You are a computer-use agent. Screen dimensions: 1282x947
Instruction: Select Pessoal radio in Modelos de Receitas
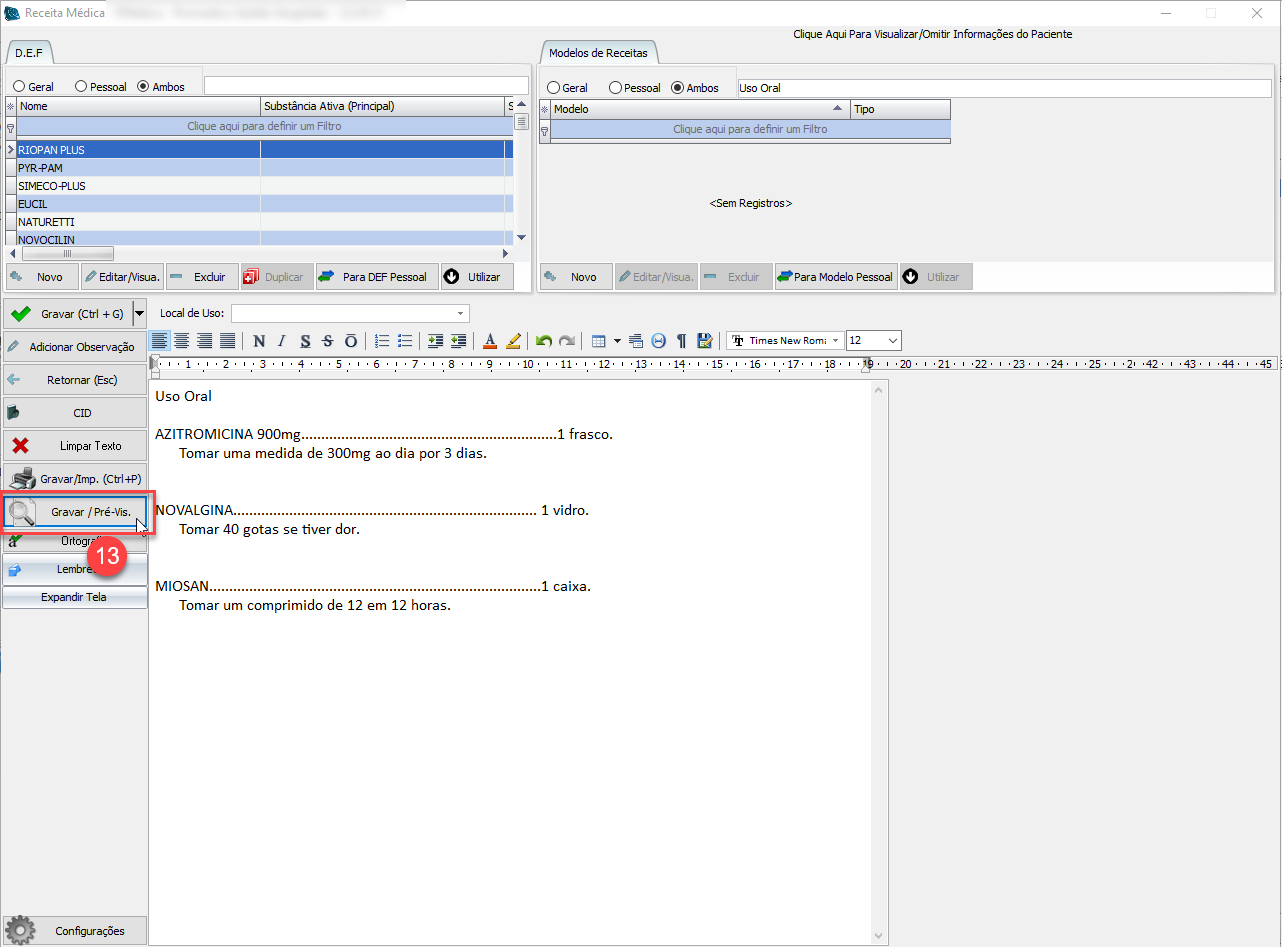click(x=615, y=88)
